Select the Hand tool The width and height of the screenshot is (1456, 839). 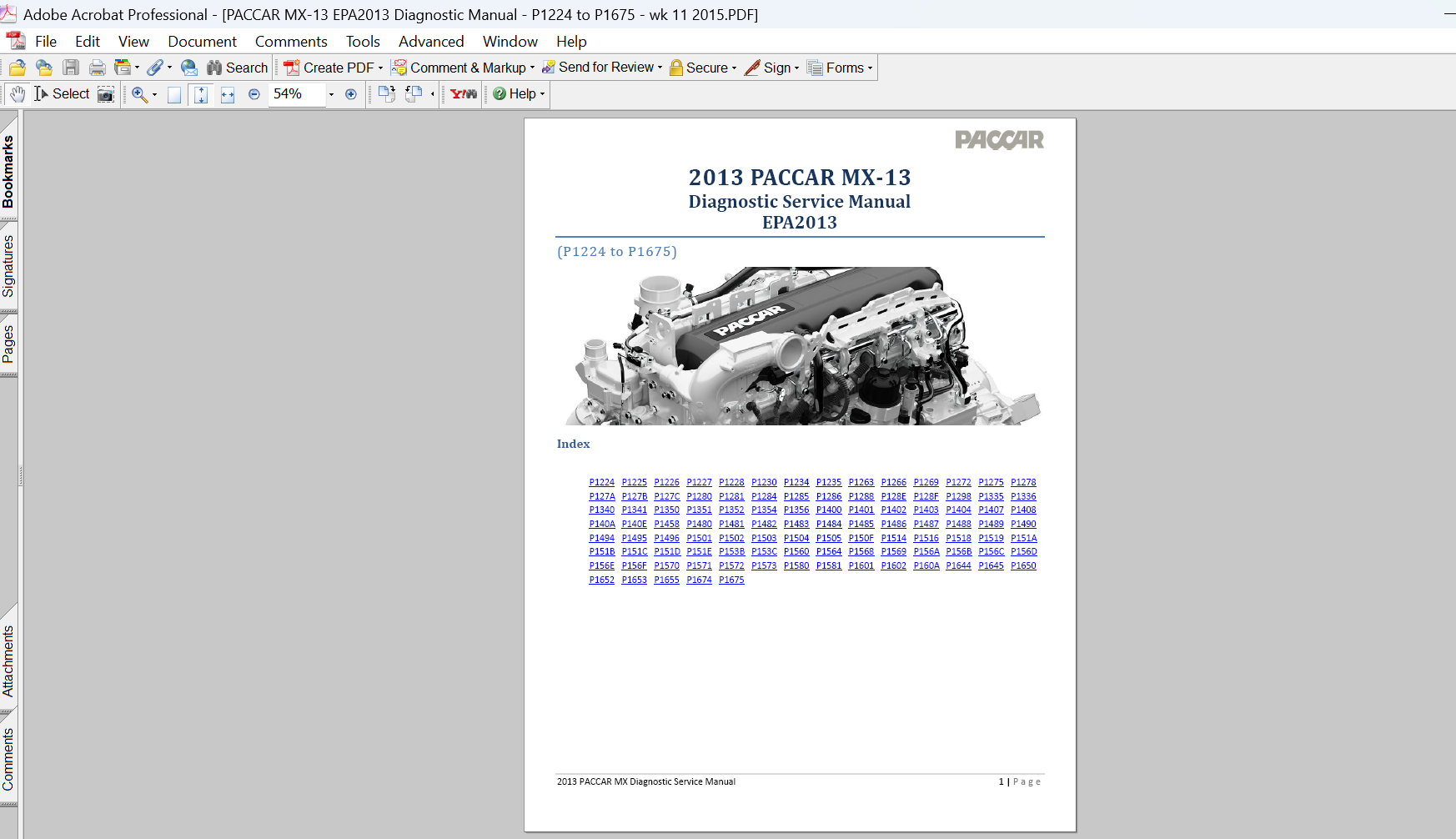[18, 94]
